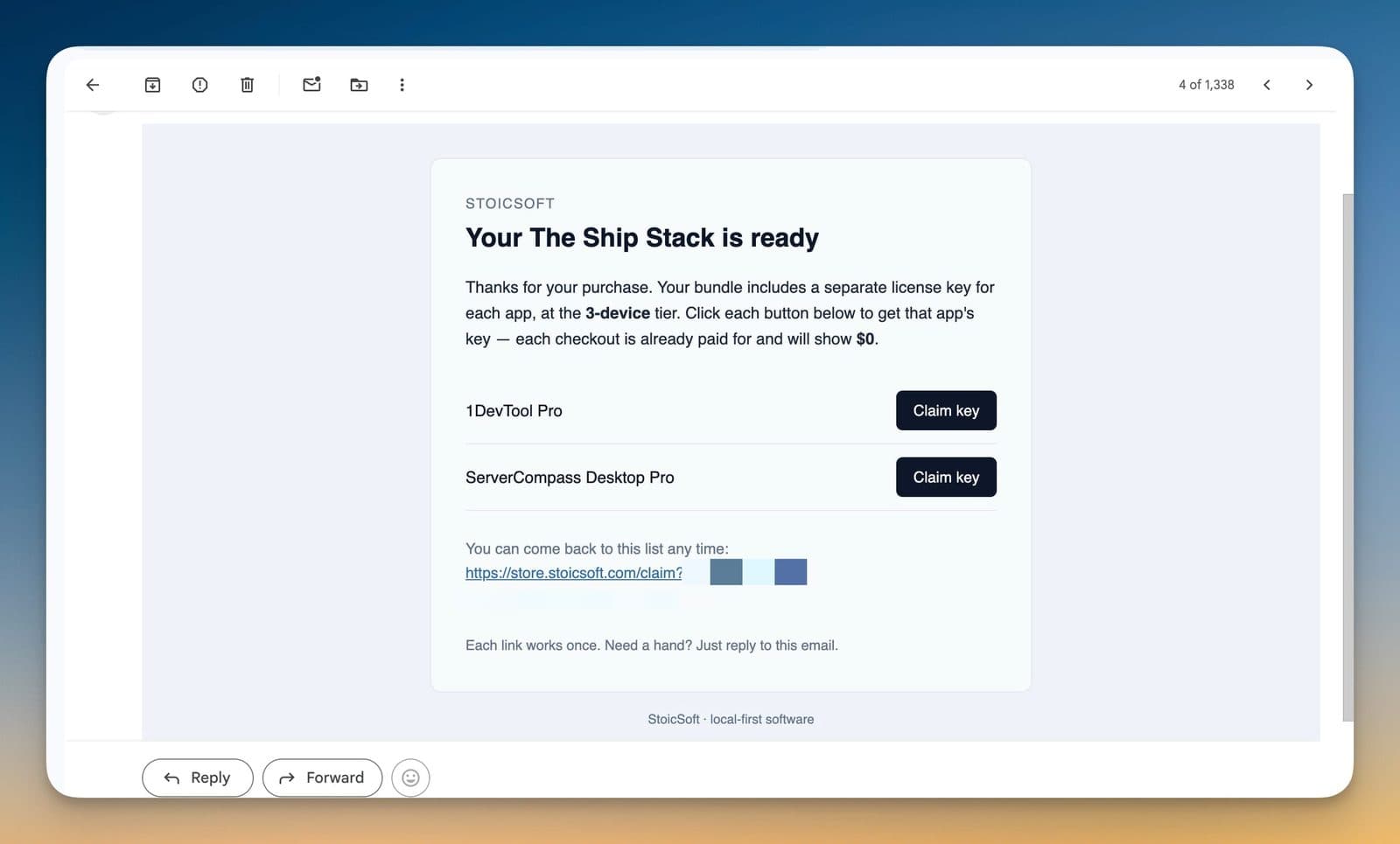Click the 'ServerCompass Desktop Pro' product name
This screenshot has width=1400, height=844.
pos(570,478)
